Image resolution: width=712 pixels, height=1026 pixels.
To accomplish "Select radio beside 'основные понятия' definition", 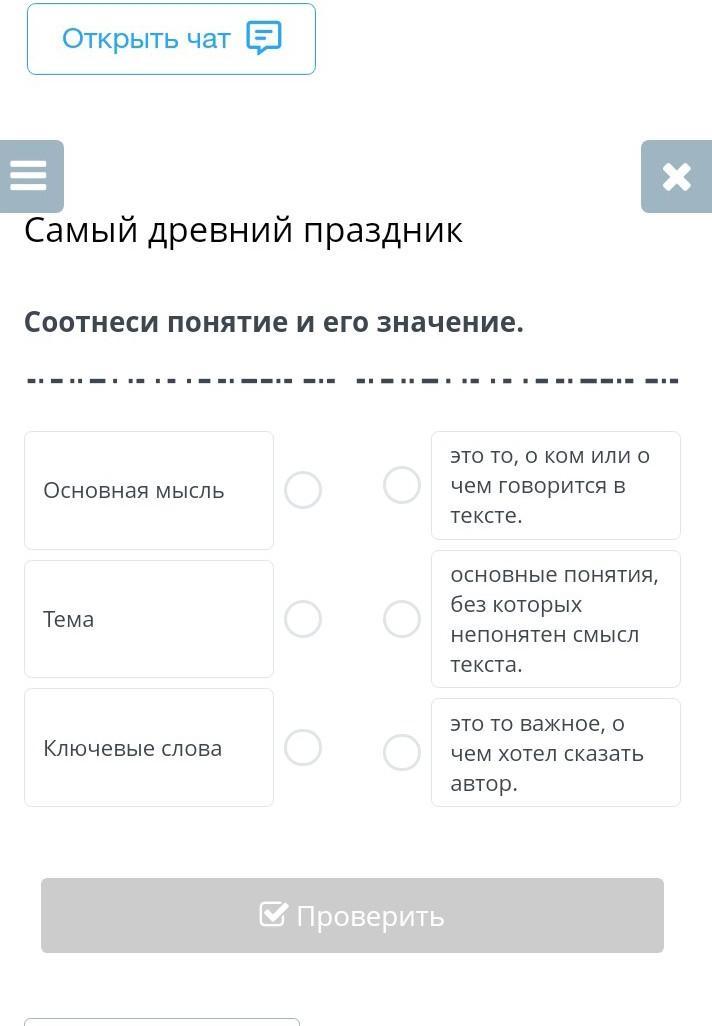I will click(402, 619).
